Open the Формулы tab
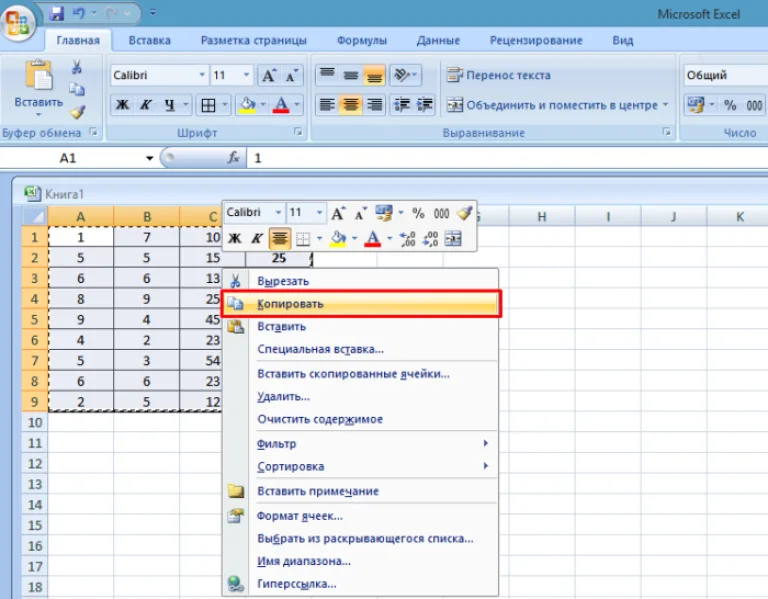The width and height of the screenshot is (768, 599). pyautogui.click(x=361, y=40)
